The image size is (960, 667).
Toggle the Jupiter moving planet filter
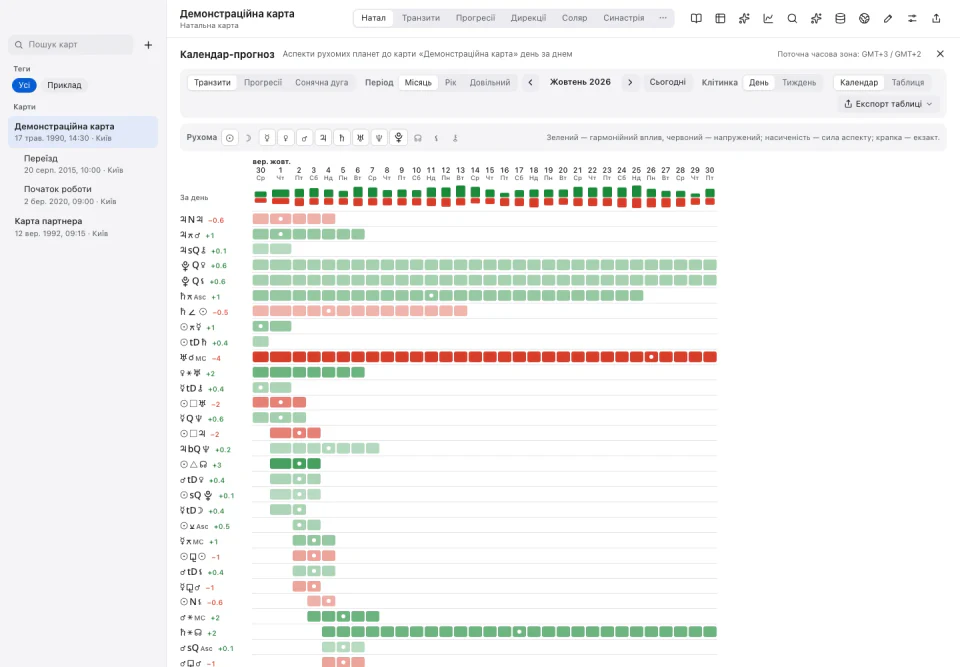tap(323, 138)
